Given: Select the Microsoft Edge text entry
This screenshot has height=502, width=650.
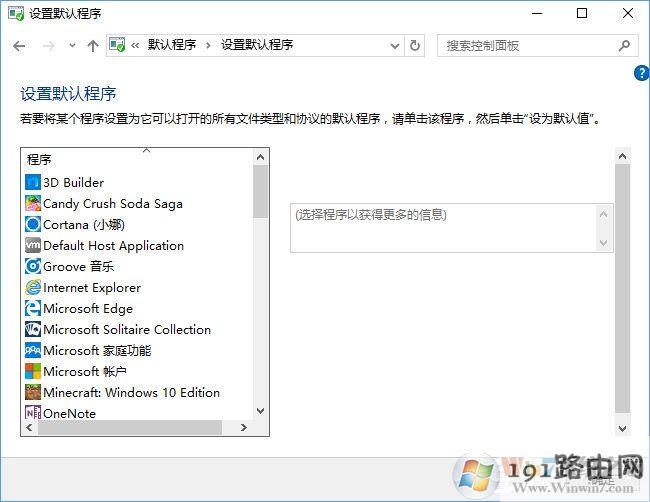Looking at the screenshot, I should click(x=88, y=308).
